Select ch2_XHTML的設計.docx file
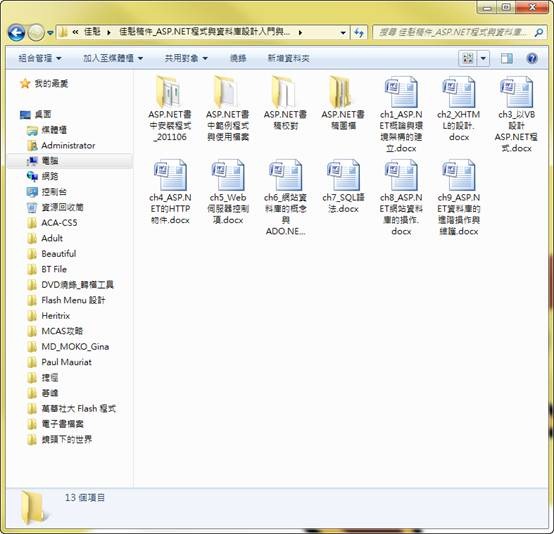This screenshot has height=534, width=554. tap(459, 108)
